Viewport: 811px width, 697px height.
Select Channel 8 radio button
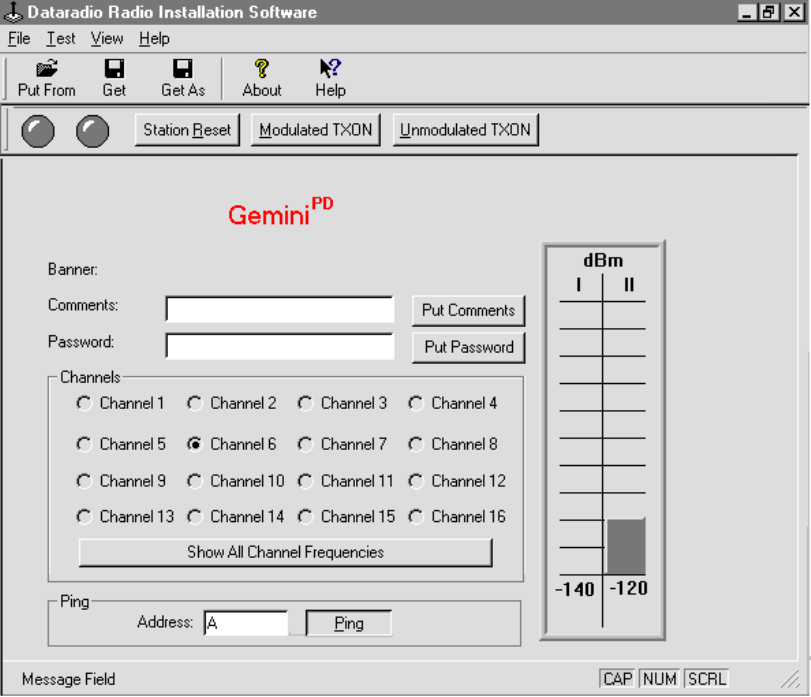(416, 444)
